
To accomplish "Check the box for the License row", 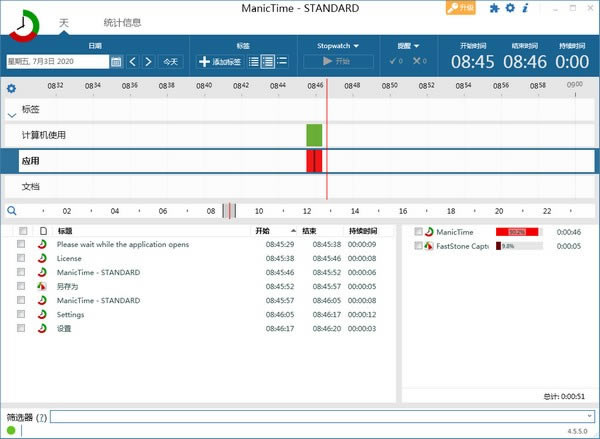I will 22,258.
